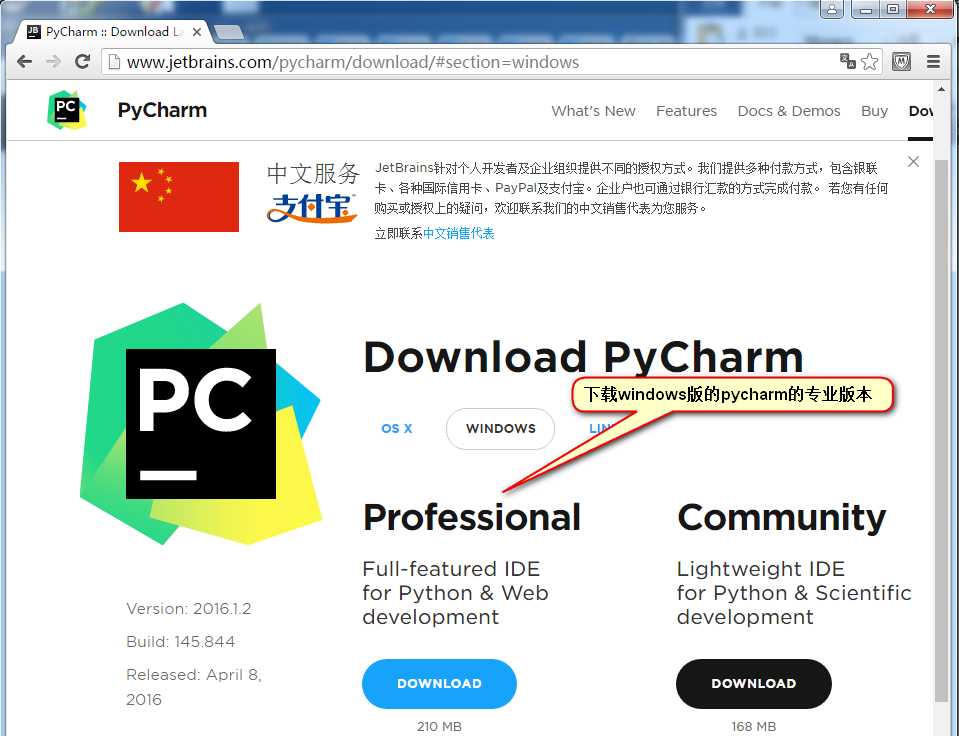The width and height of the screenshot is (959, 736).
Task: Click the Build: 145.844 text
Action: pos(180,642)
